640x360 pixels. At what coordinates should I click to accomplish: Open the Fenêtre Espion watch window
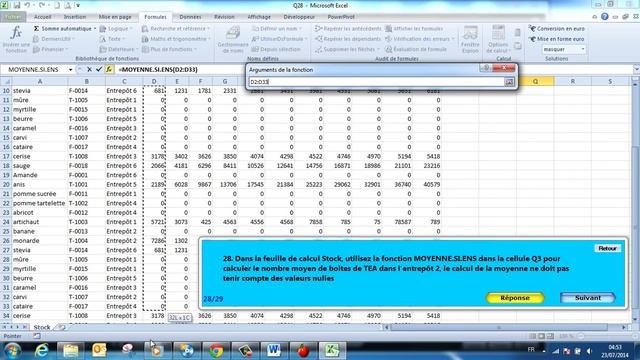(470, 40)
